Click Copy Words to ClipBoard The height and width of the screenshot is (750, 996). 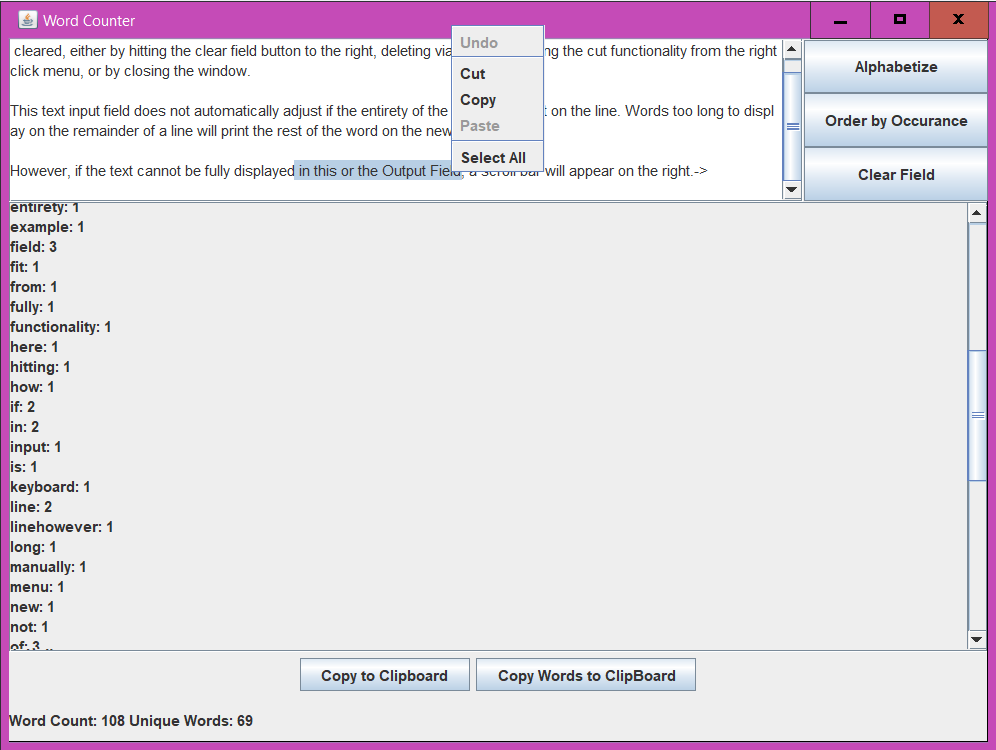click(586, 674)
